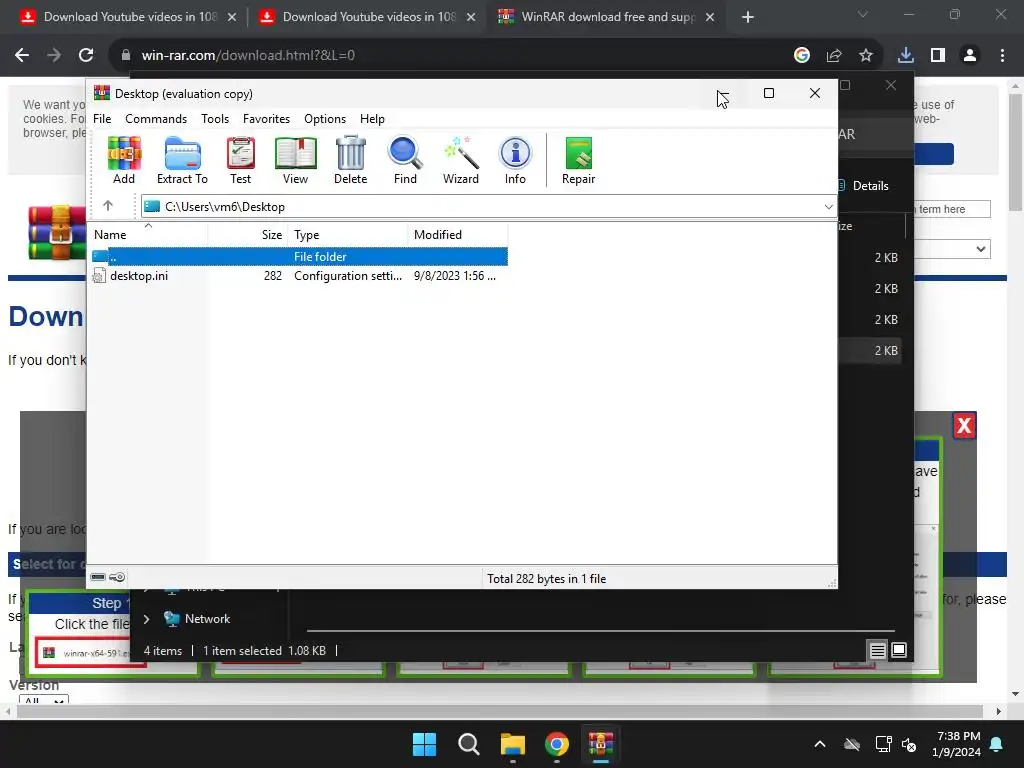Open the Find magnifier tool

[x=405, y=161]
